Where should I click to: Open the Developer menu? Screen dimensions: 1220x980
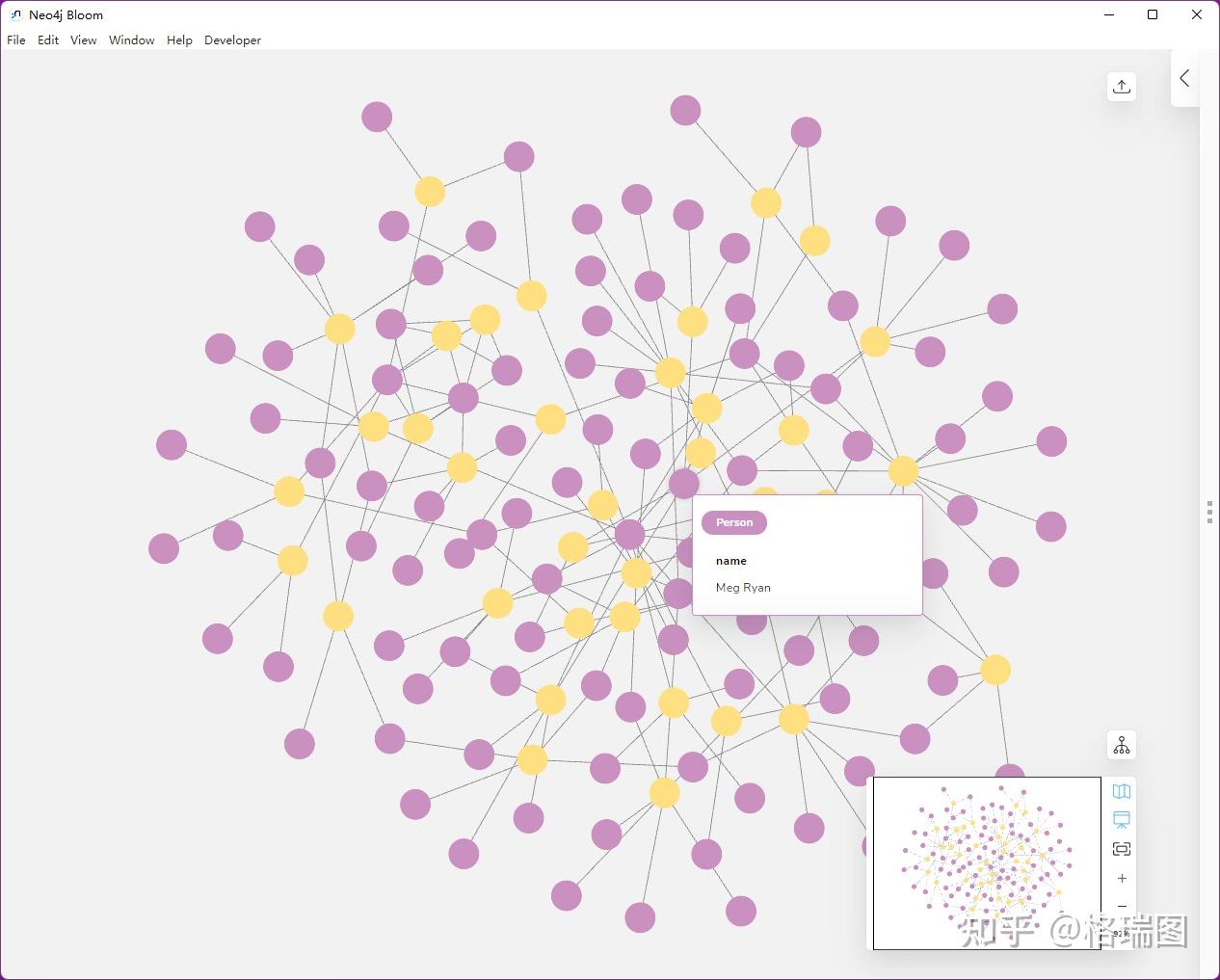(x=232, y=40)
